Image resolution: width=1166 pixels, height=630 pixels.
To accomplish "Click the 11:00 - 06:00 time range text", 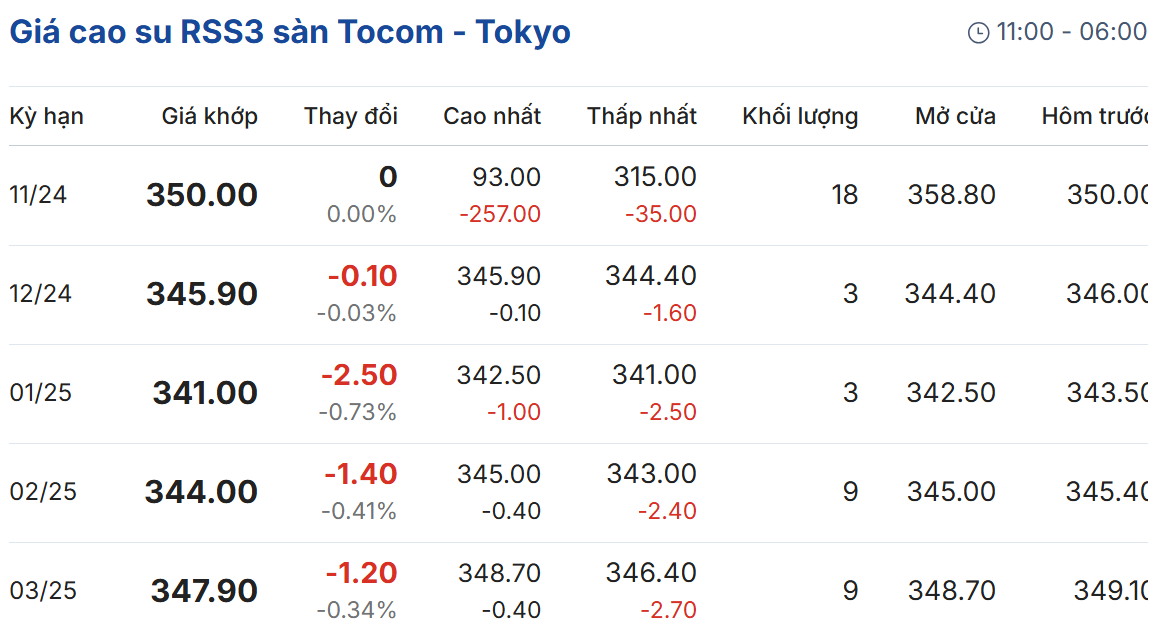I will coord(1071,32).
